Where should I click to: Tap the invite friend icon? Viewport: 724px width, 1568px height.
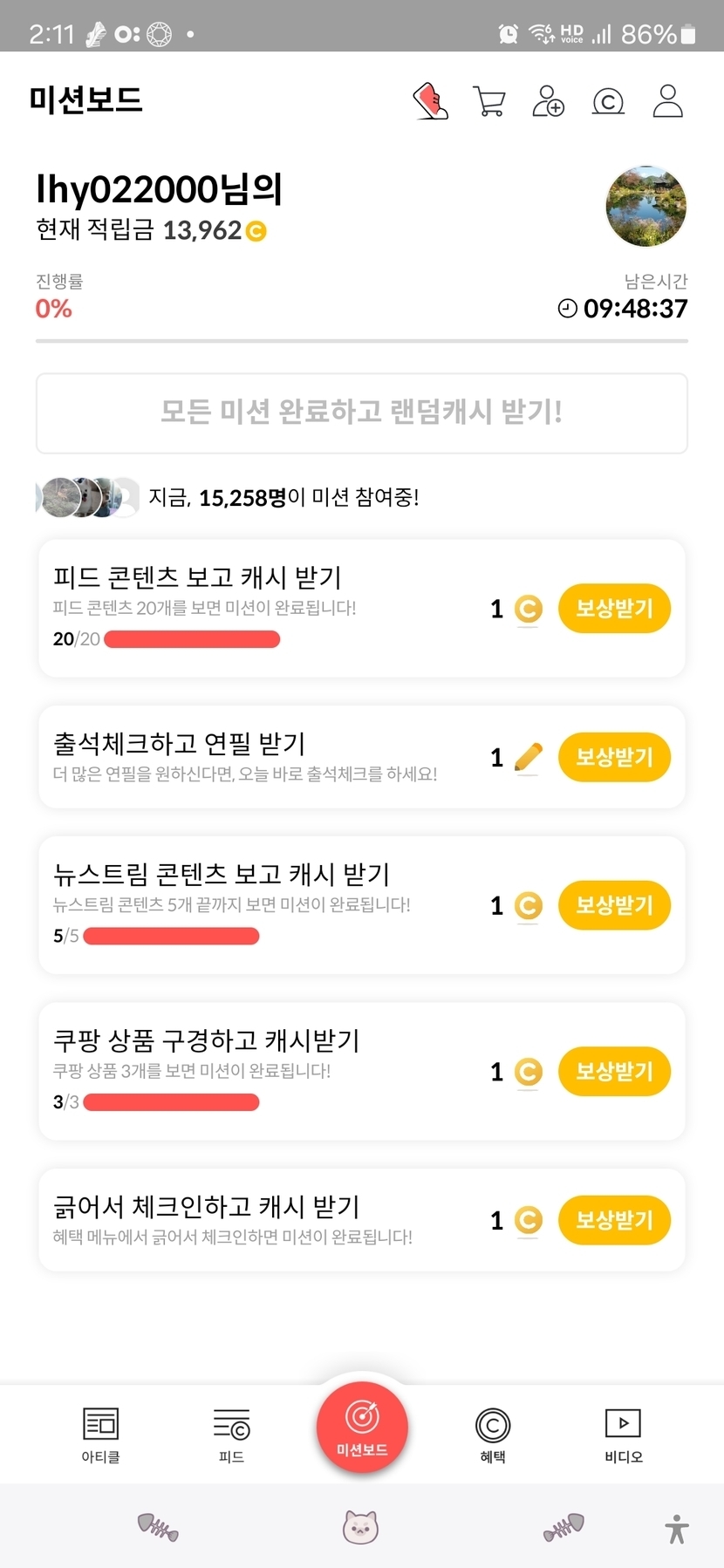click(x=548, y=101)
